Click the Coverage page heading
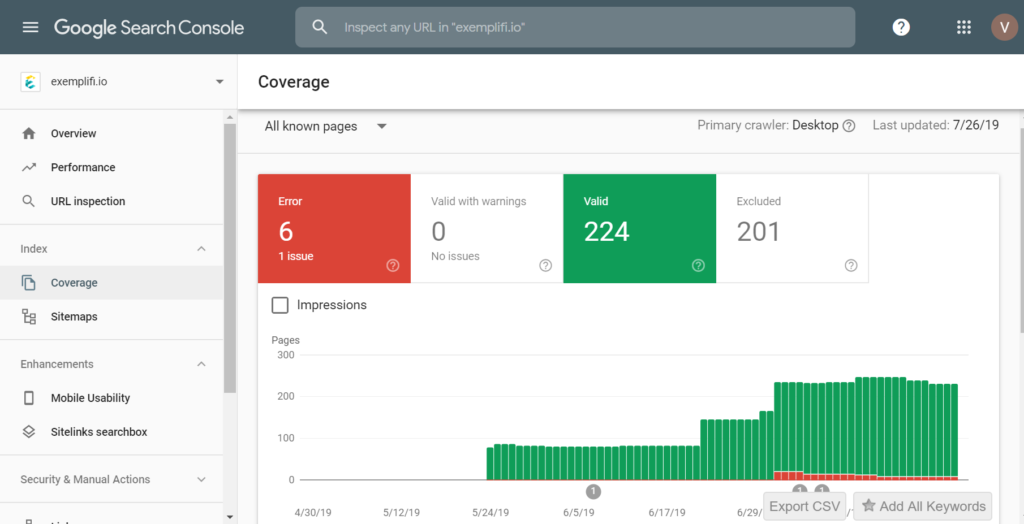 point(294,82)
